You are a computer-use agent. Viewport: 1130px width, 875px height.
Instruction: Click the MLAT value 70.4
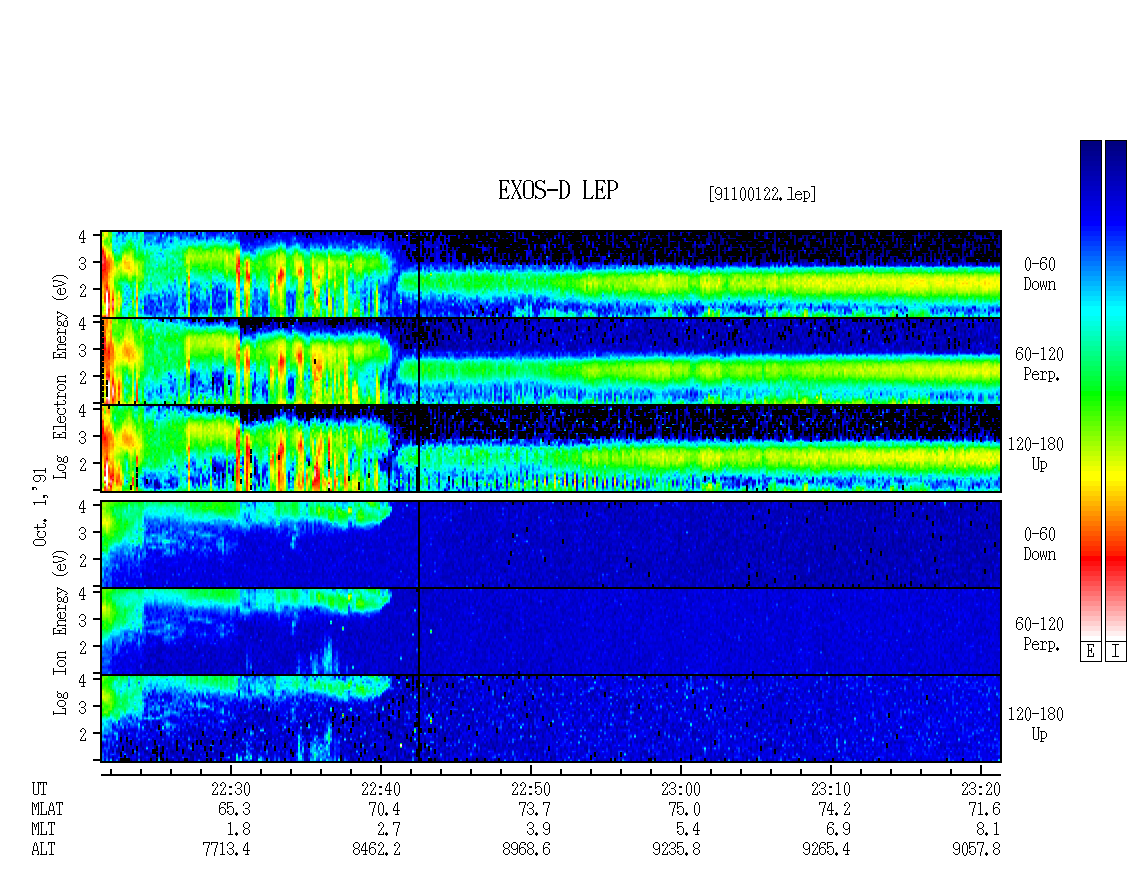[x=384, y=809]
